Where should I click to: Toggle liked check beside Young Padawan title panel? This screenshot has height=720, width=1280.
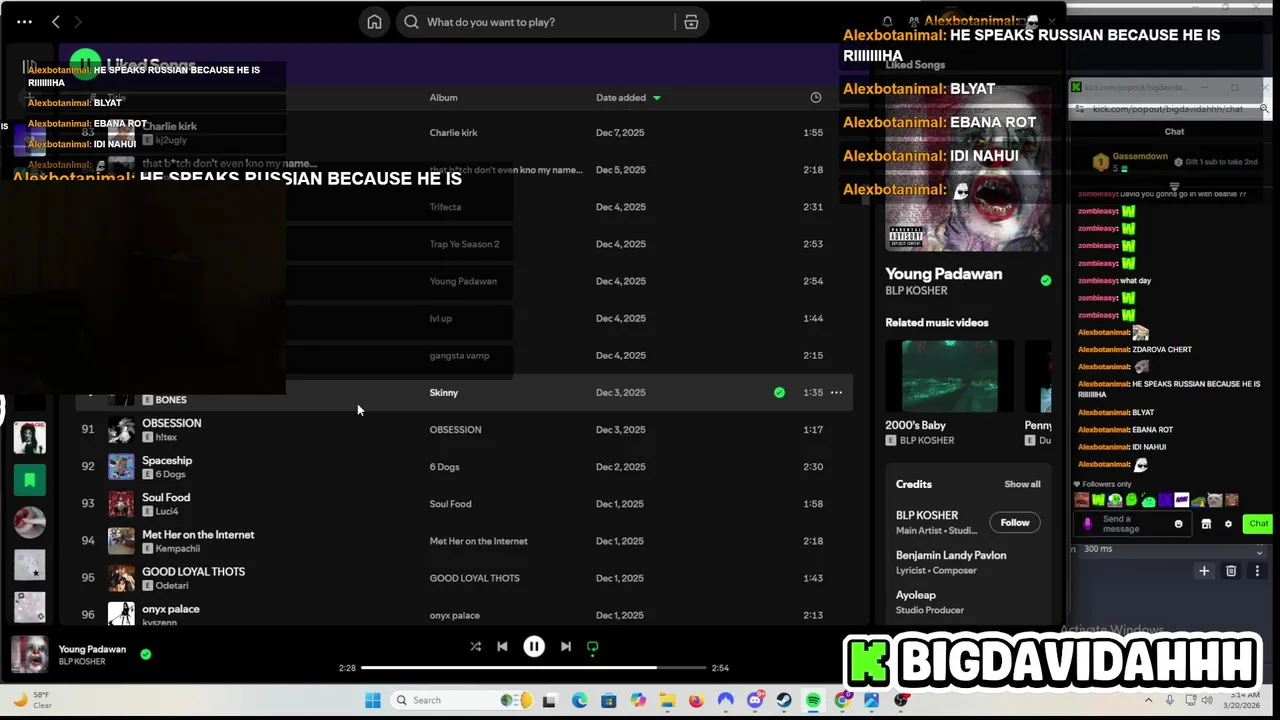click(1046, 281)
